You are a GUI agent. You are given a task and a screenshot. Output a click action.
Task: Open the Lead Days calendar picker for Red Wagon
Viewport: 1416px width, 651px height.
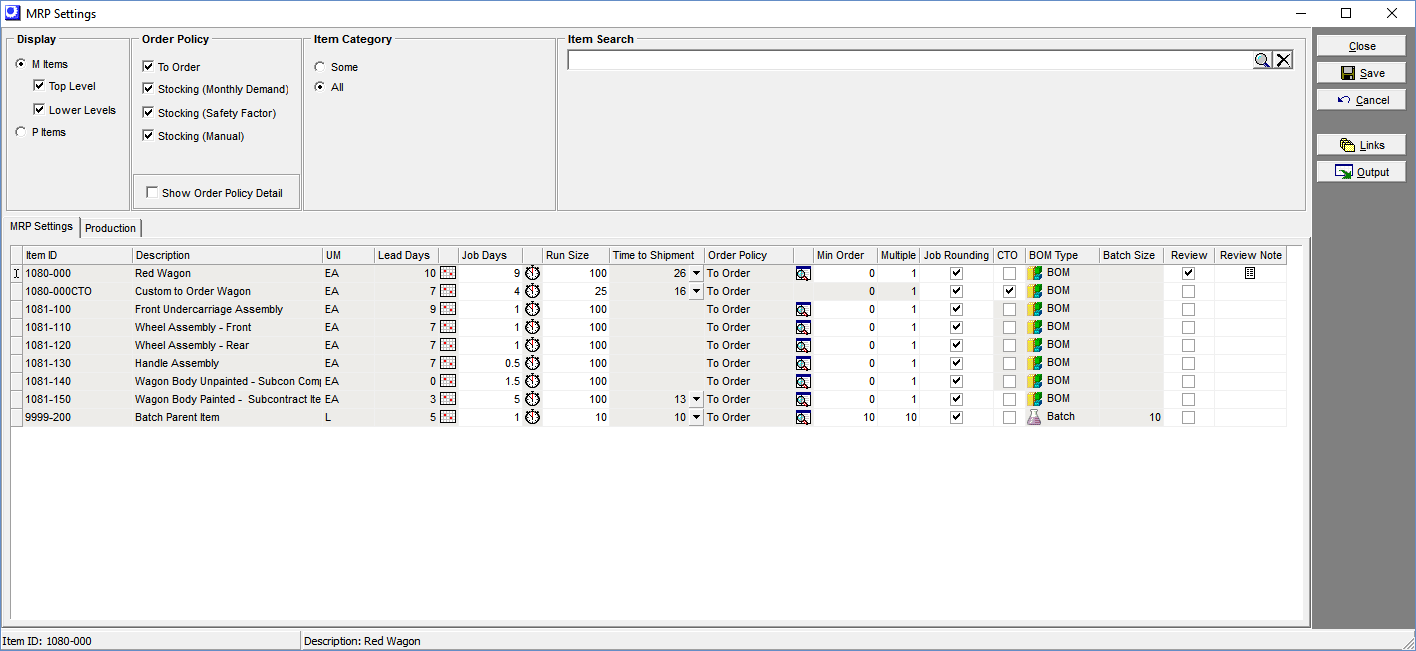click(447, 273)
